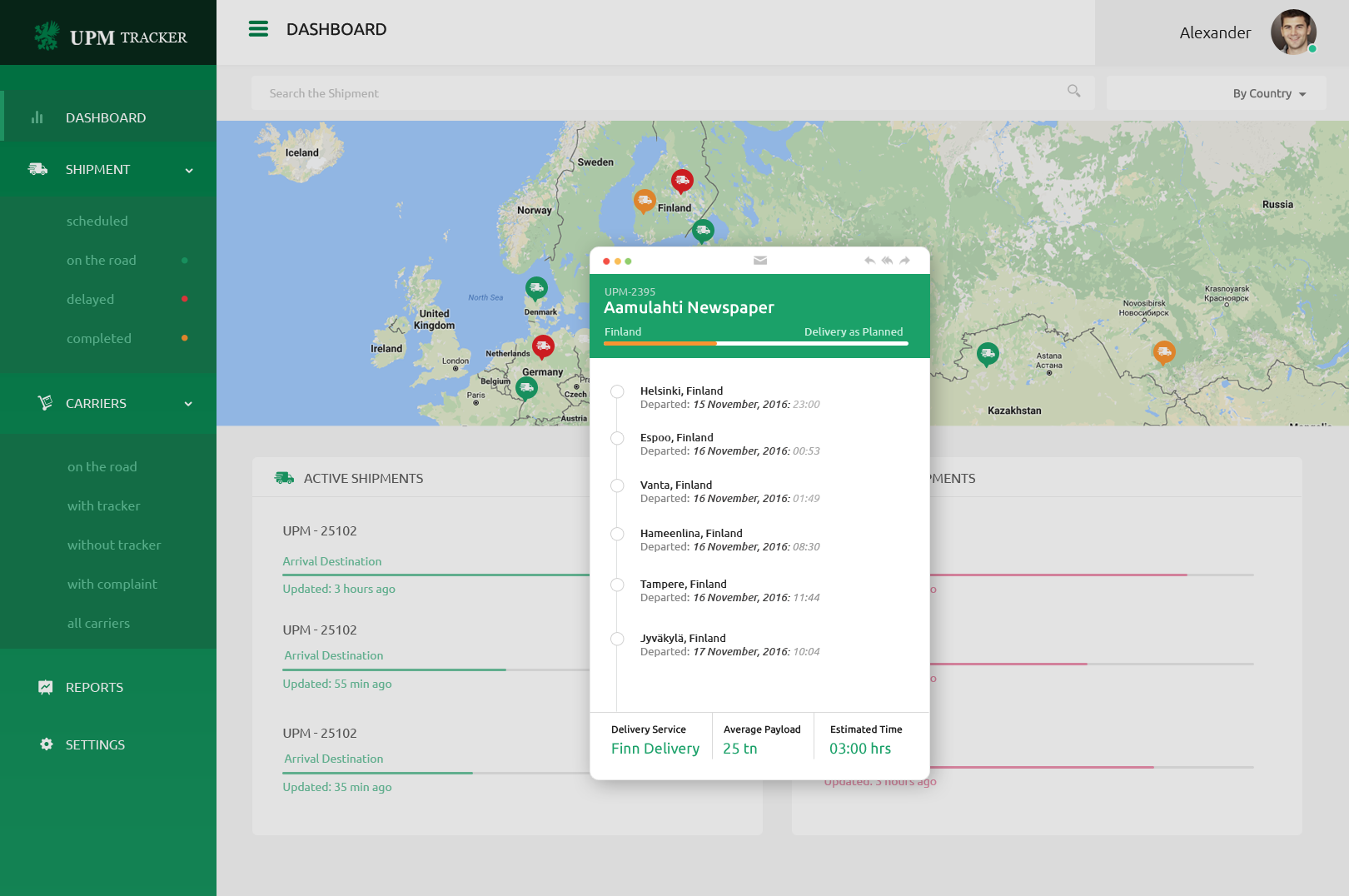Go to Dashboard in the sidebar
Screen dimensions: 1349x896
108,117
